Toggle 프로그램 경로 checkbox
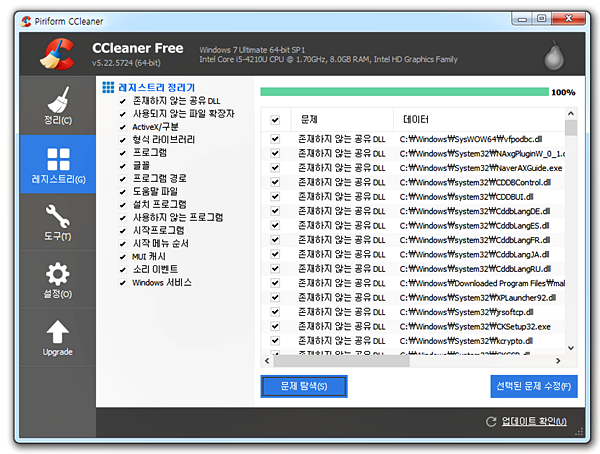This screenshot has width=600, height=454. pos(122,179)
